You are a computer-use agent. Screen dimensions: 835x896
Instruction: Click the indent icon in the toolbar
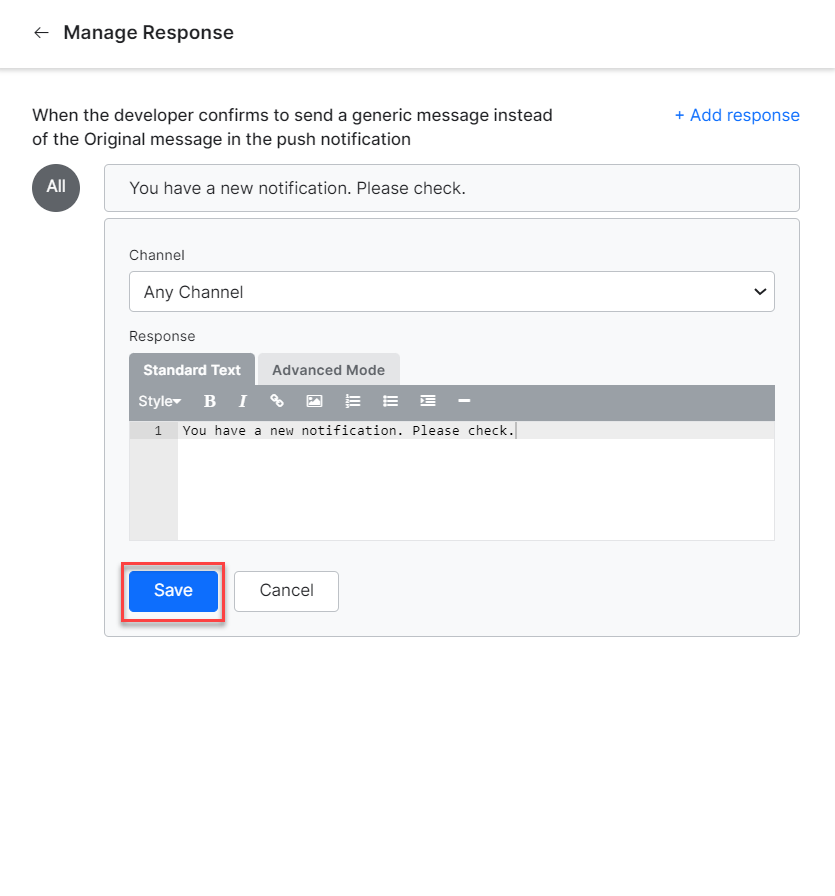coord(427,401)
